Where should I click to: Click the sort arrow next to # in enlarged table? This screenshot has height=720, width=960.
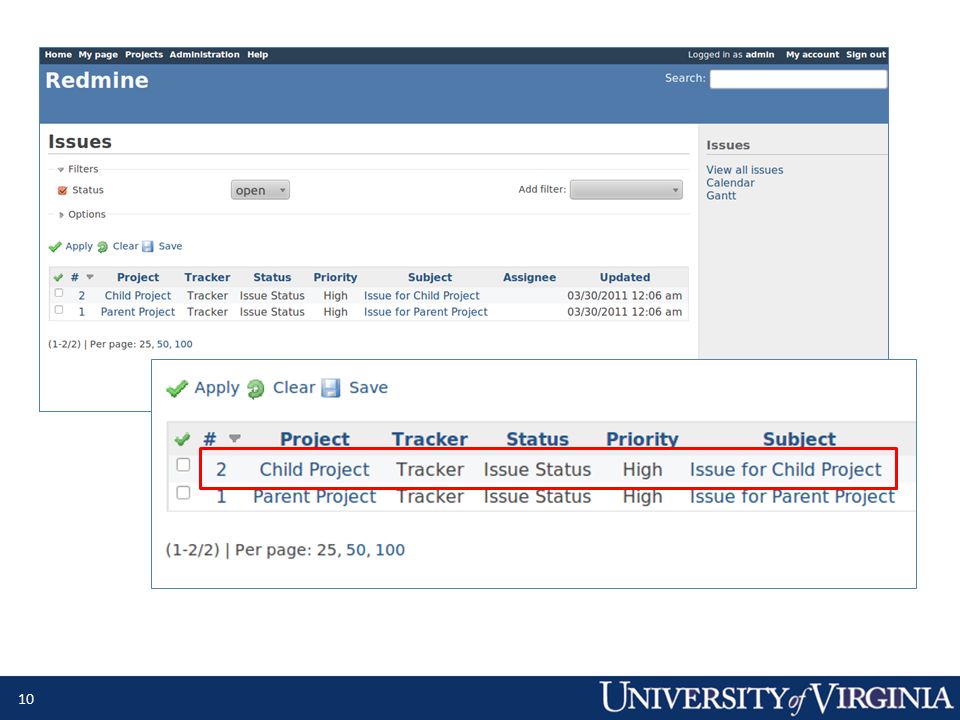tap(234, 438)
